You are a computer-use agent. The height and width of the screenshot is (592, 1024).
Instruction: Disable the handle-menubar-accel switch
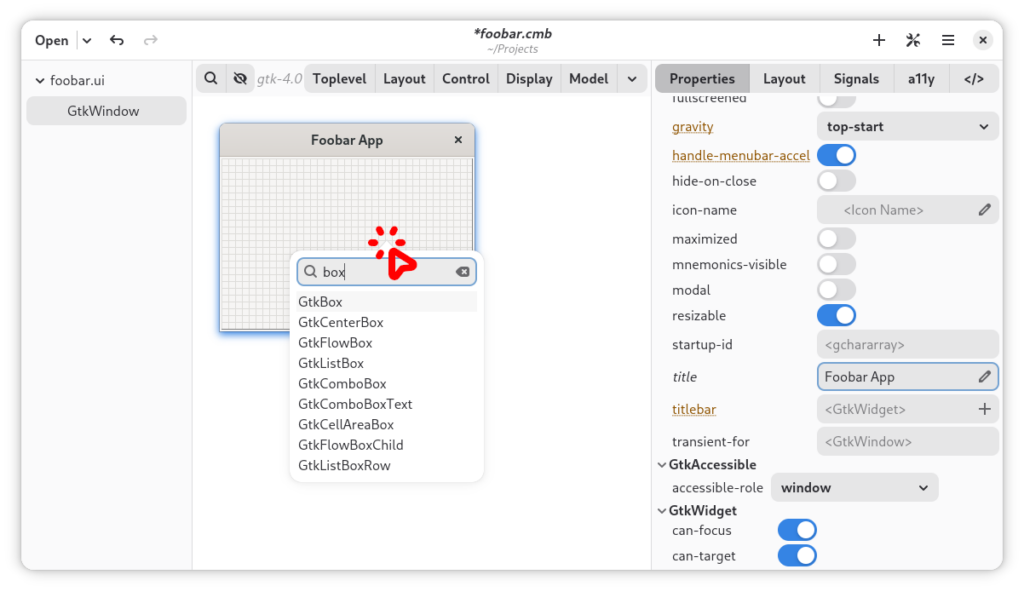coord(836,155)
